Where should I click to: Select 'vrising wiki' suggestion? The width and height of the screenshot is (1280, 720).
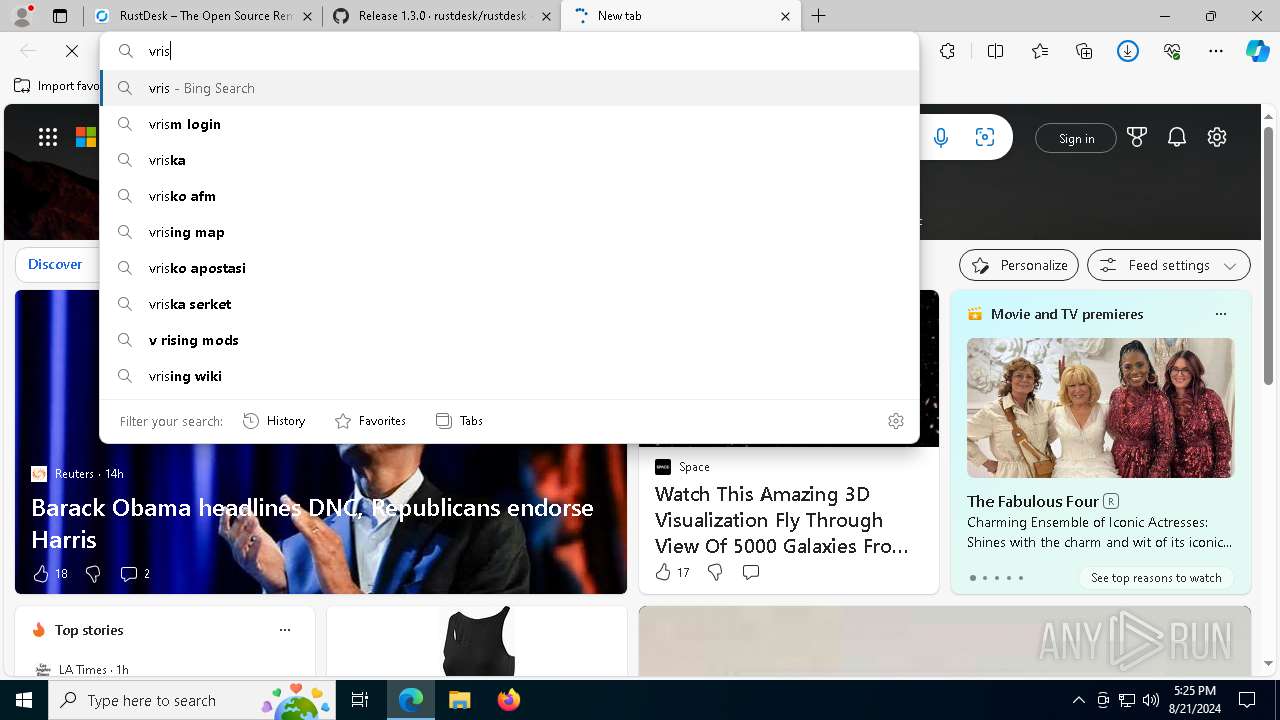tap(509, 376)
